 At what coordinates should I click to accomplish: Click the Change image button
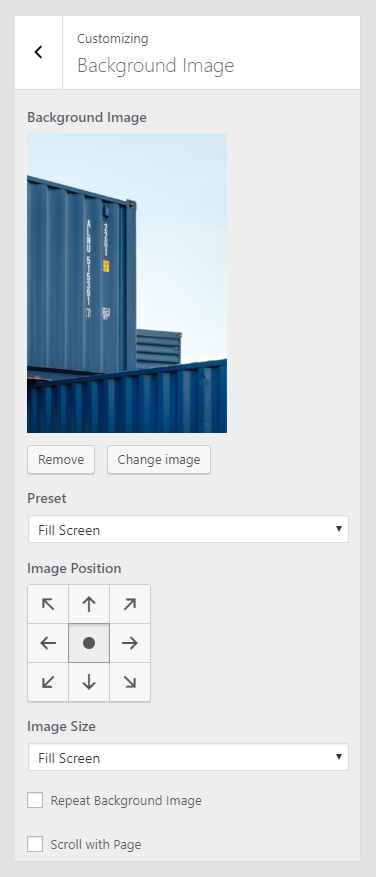coord(159,460)
